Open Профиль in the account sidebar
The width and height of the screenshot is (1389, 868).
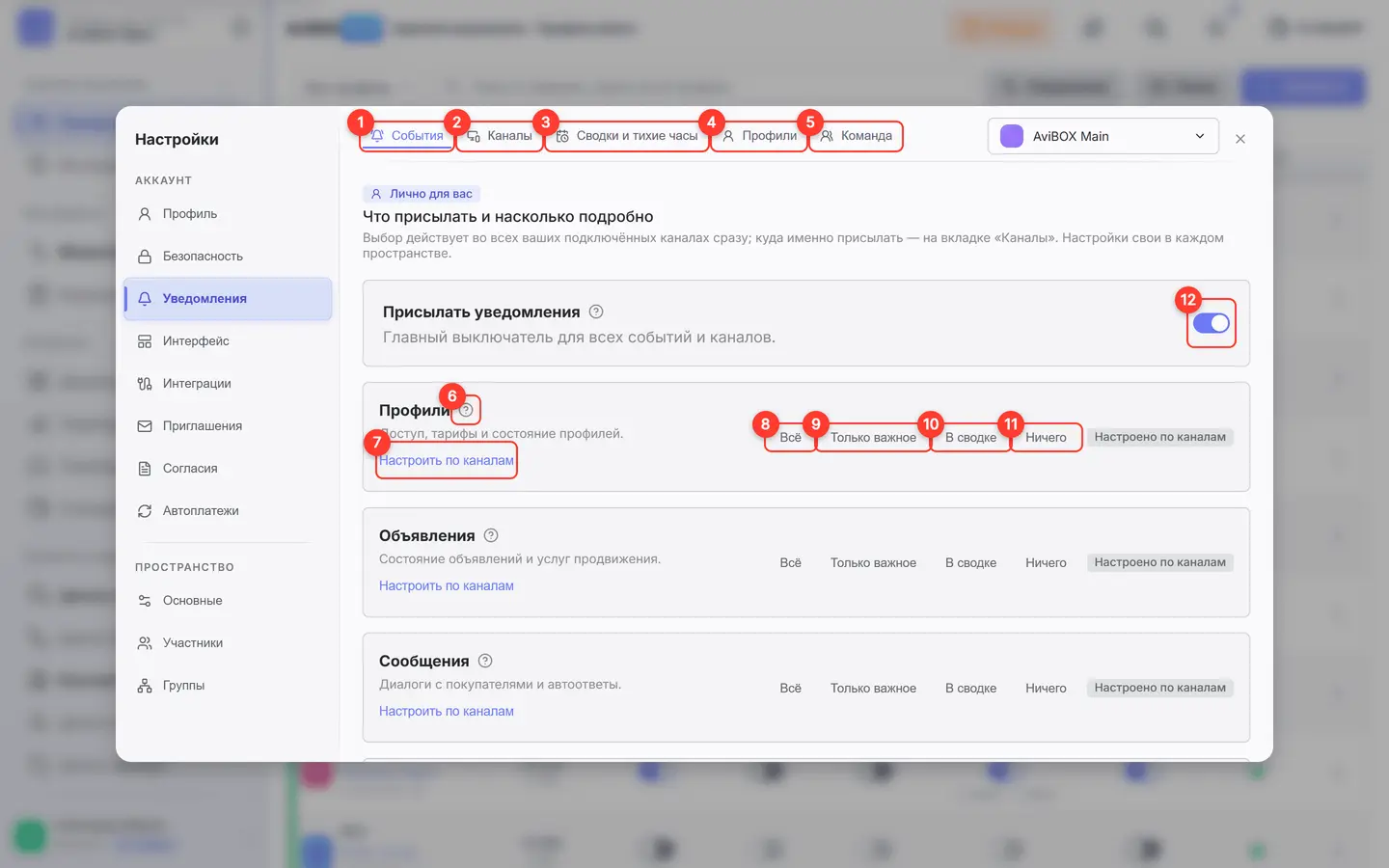[x=228, y=214]
